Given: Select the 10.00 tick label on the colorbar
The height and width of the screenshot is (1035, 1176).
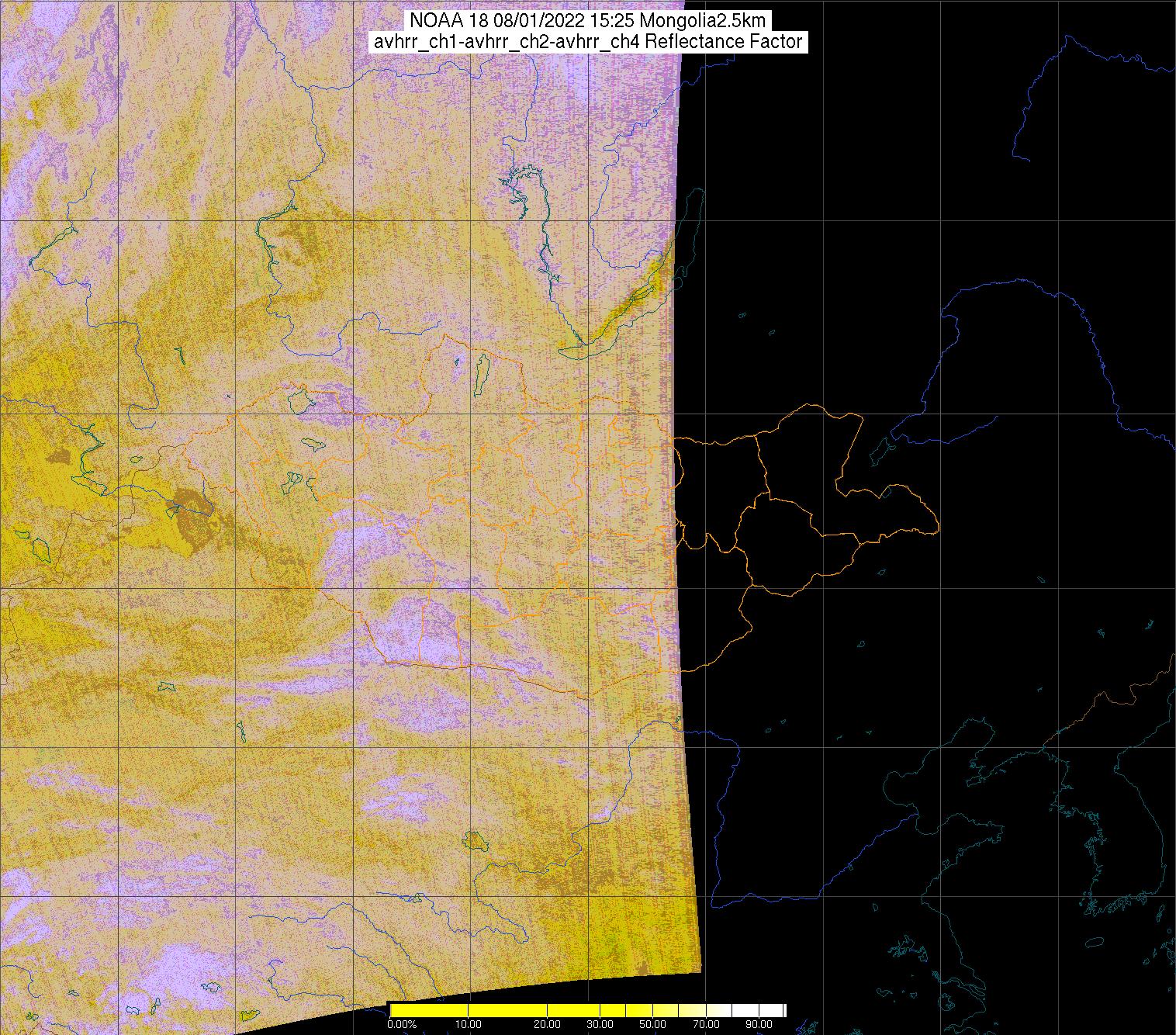Looking at the screenshot, I should [469, 1024].
